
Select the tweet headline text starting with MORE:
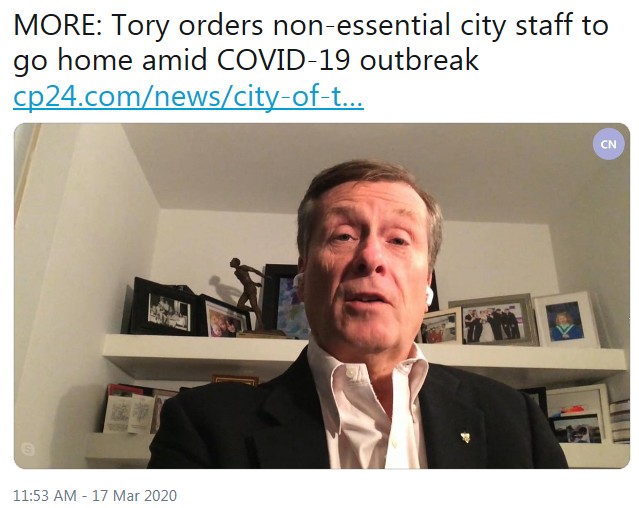tap(311, 42)
